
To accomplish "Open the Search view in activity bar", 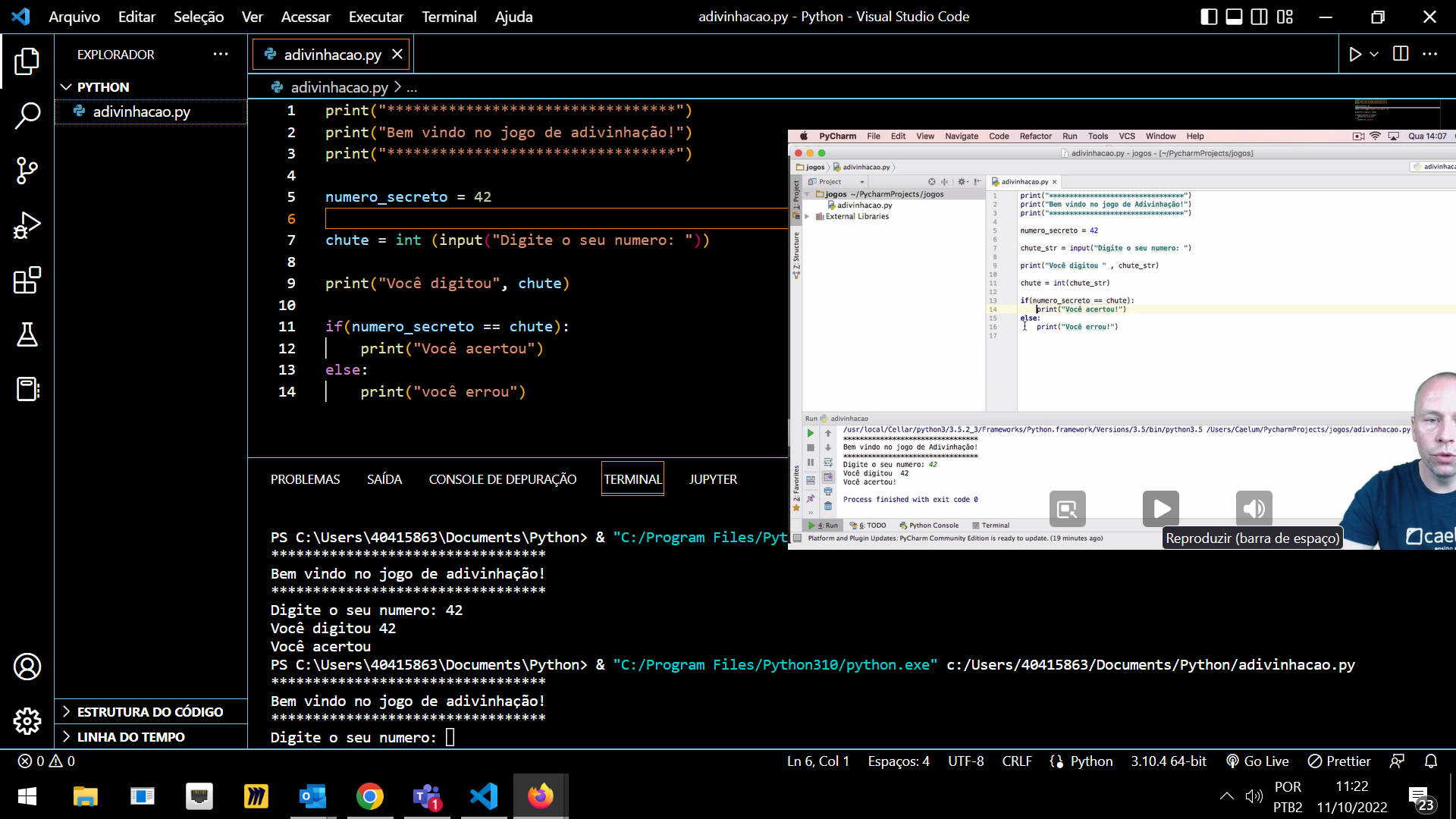I will 27,116.
